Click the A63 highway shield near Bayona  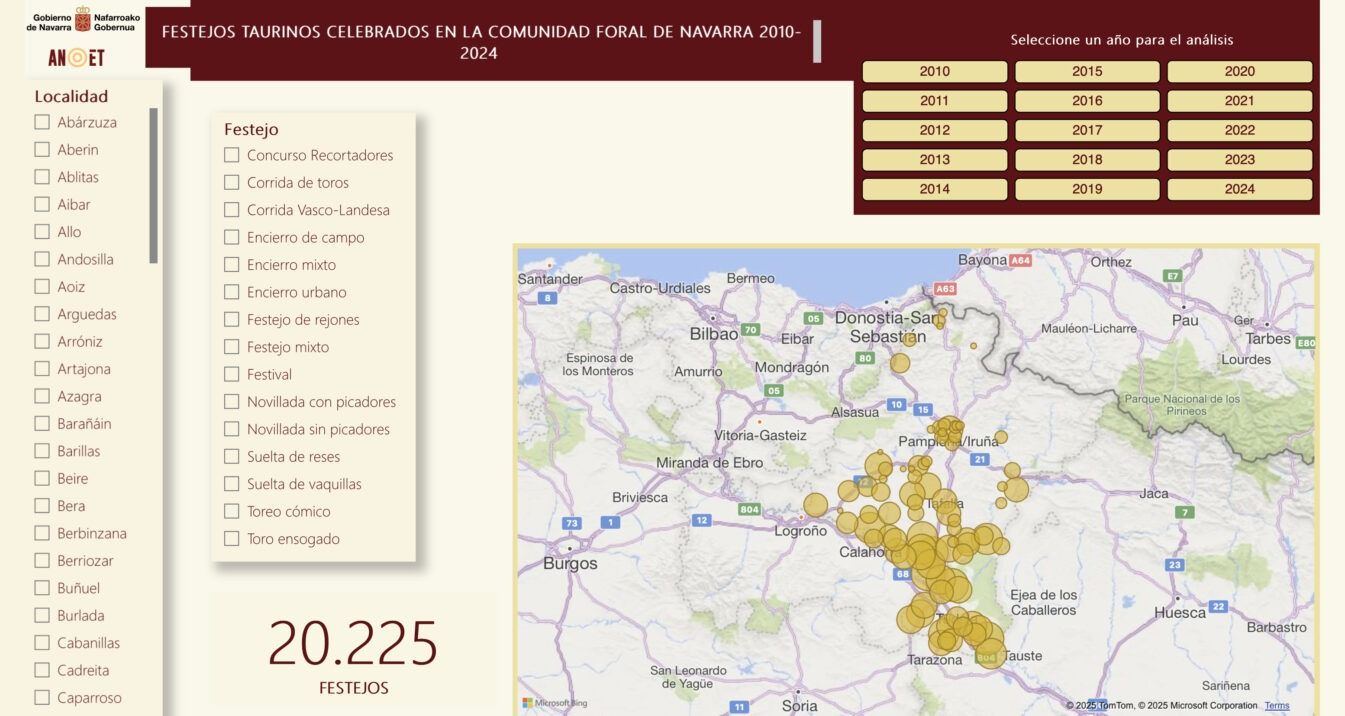(945, 289)
